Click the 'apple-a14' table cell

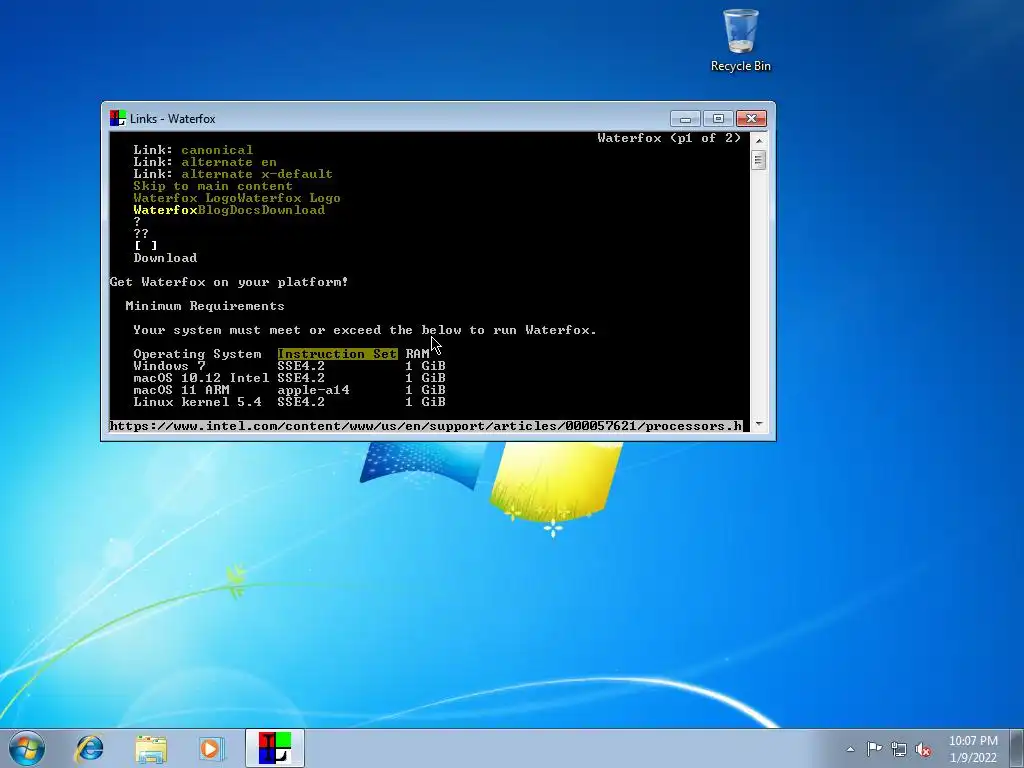coord(313,390)
